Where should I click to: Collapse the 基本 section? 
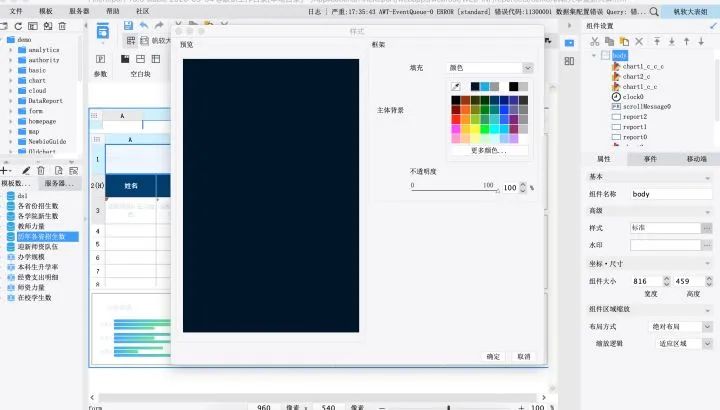coord(707,177)
